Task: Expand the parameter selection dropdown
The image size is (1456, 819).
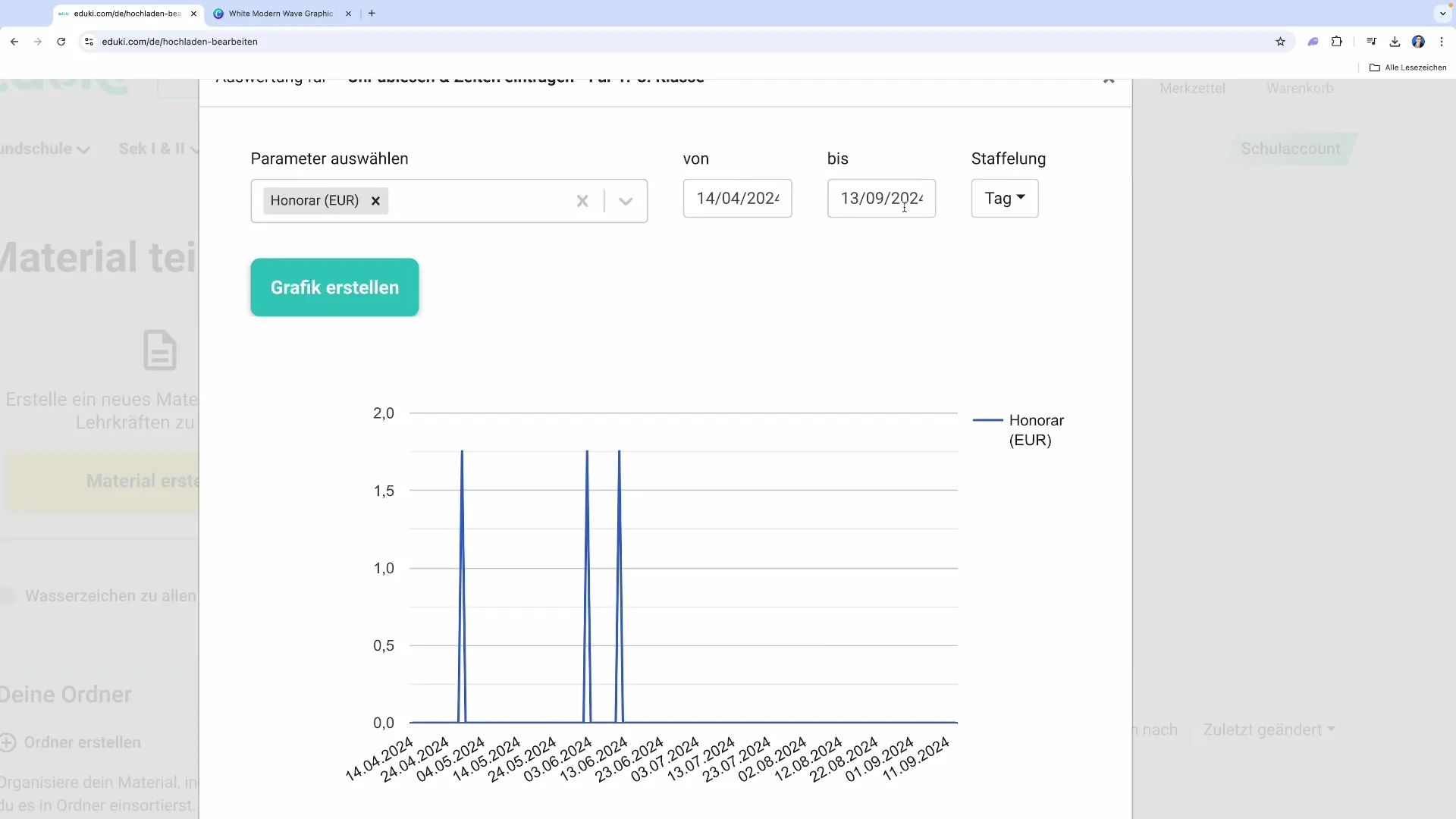Action: pyautogui.click(x=626, y=201)
